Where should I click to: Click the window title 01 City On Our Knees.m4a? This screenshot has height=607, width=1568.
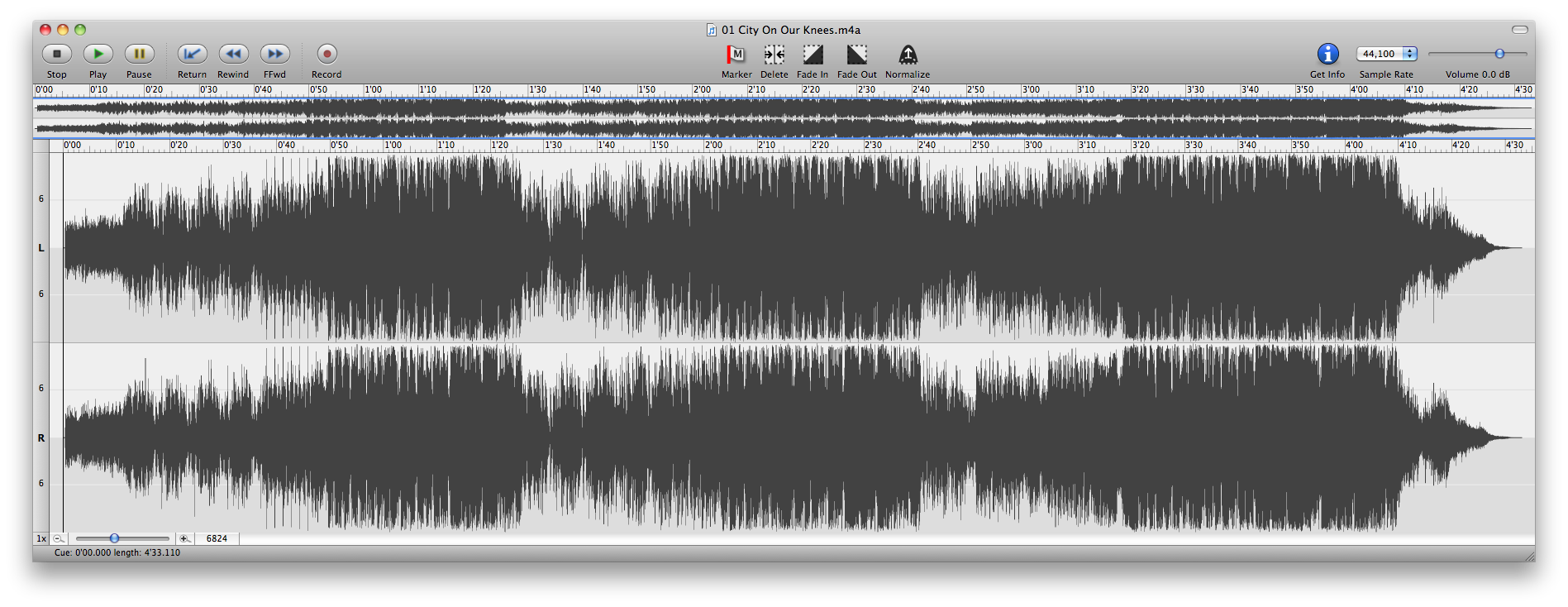point(791,30)
